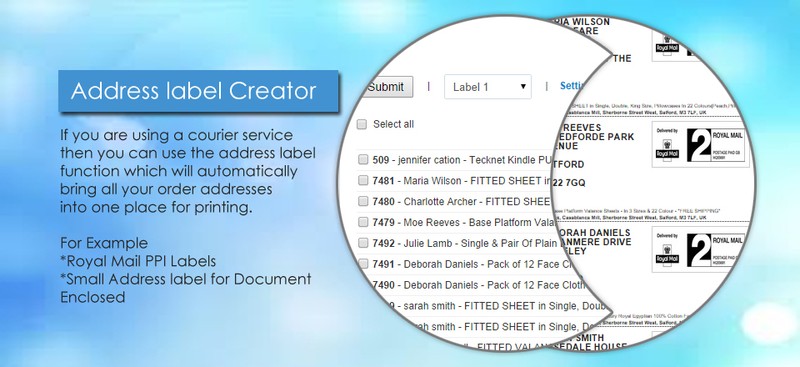The image size is (800, 367).
Task: Click the Royal Mail 2 icon on Daniels label
Action: click(x=699, y=250)
